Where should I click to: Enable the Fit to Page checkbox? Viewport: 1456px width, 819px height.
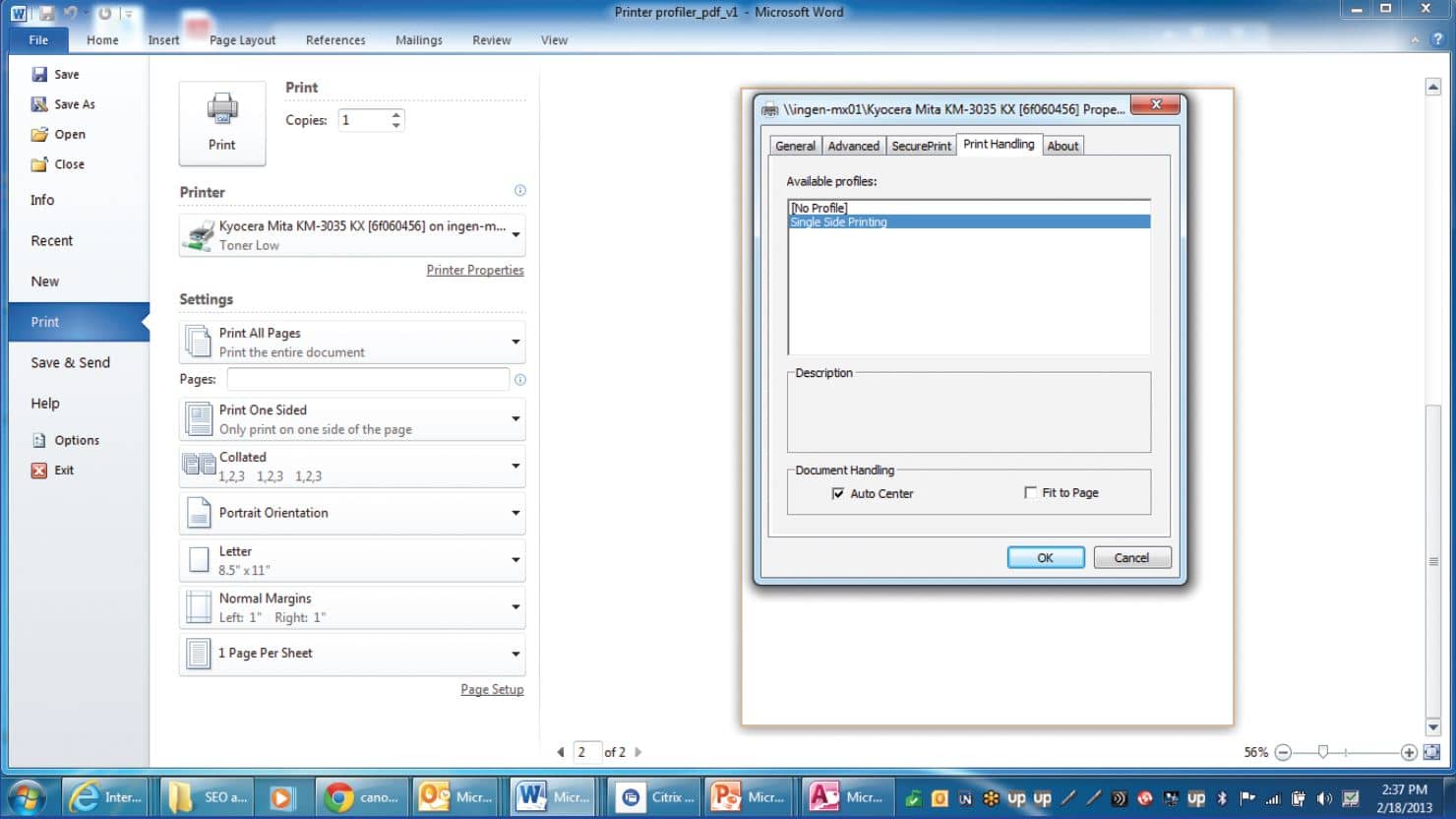coord(1030,492)
